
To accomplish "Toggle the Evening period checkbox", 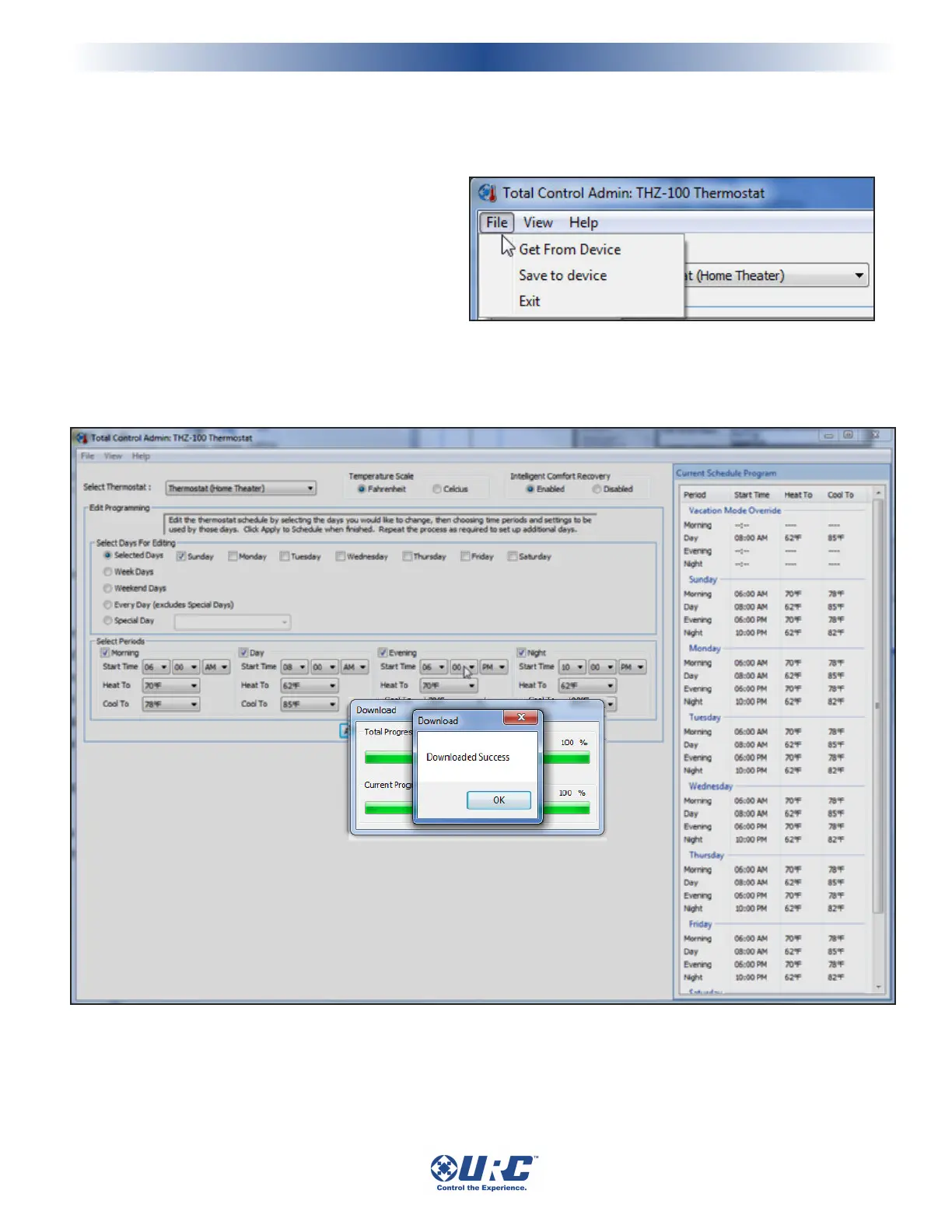I will 383,653.
